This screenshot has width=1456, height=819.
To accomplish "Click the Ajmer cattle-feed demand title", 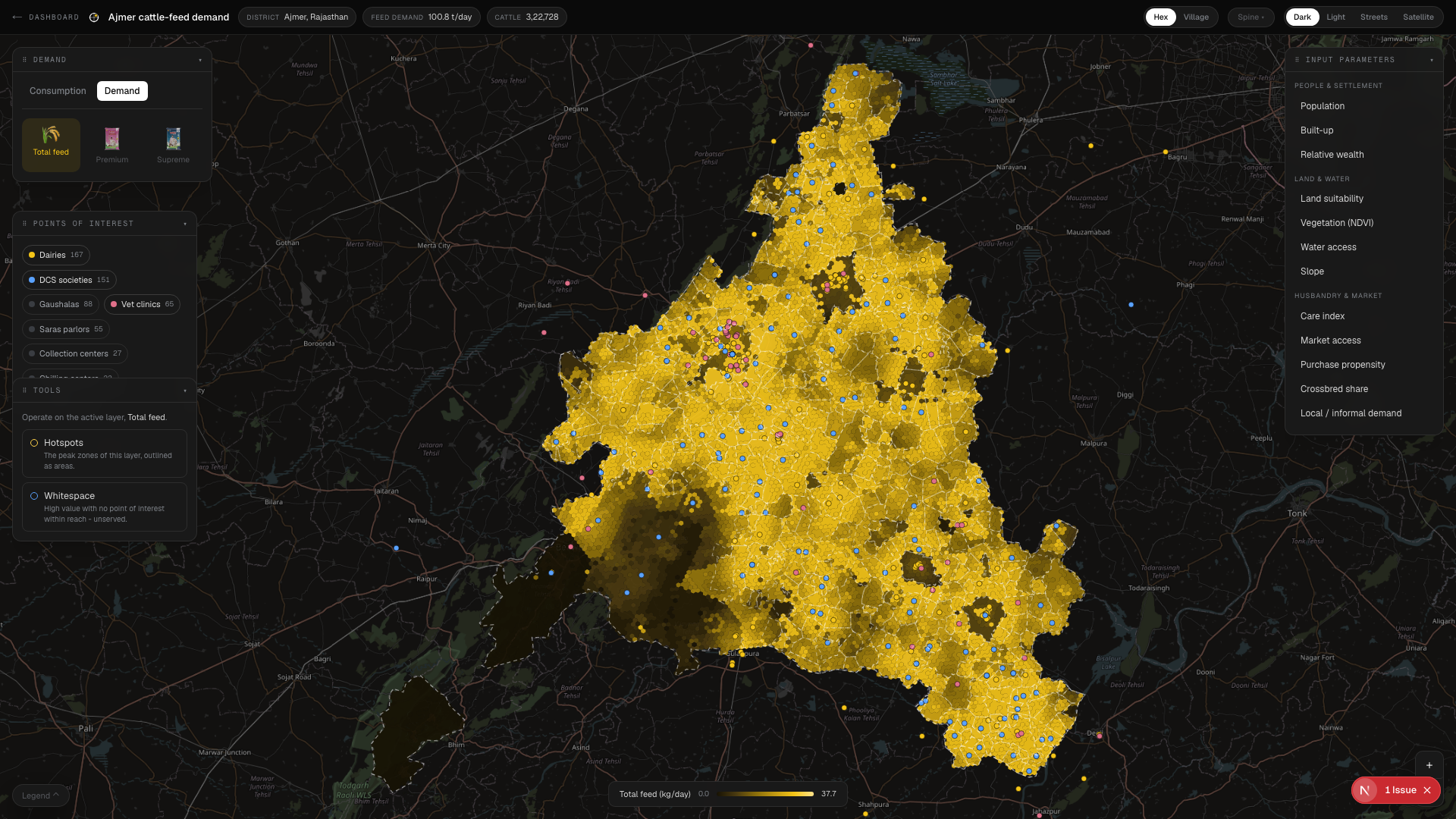I will coord(168,17).
